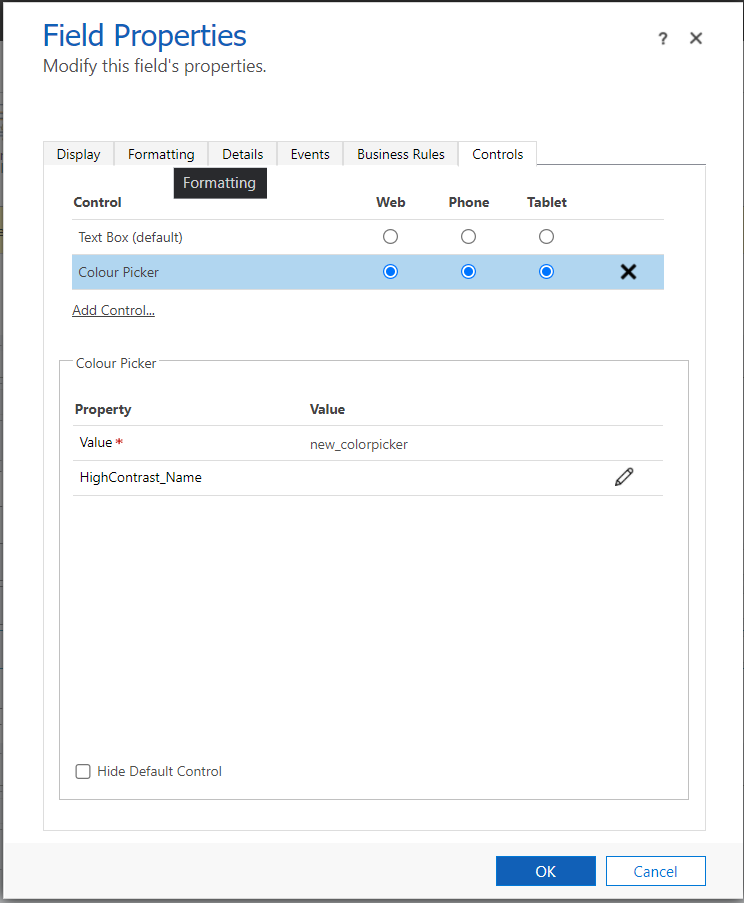Go to the Details tab

coord(243,154)
